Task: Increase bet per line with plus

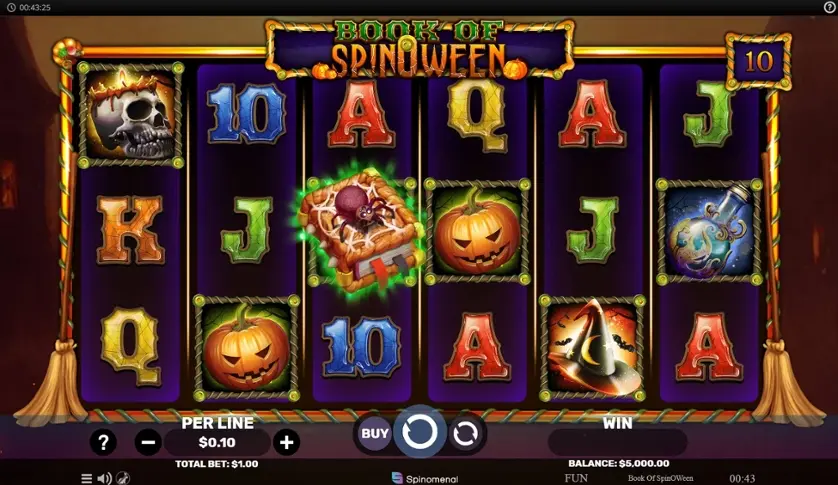Action: click(x=286, y=442)
